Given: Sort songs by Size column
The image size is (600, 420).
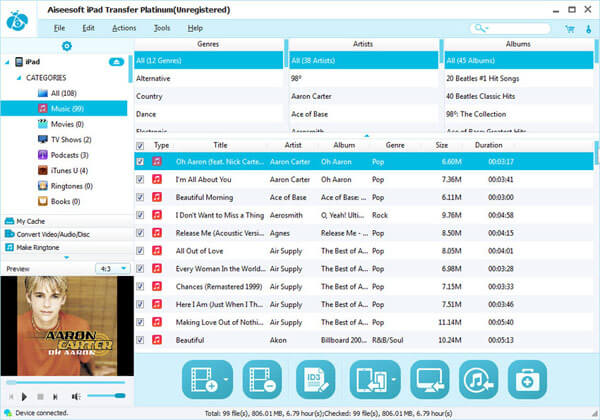Looking at the screenshot, I should [x=441, y=145].
